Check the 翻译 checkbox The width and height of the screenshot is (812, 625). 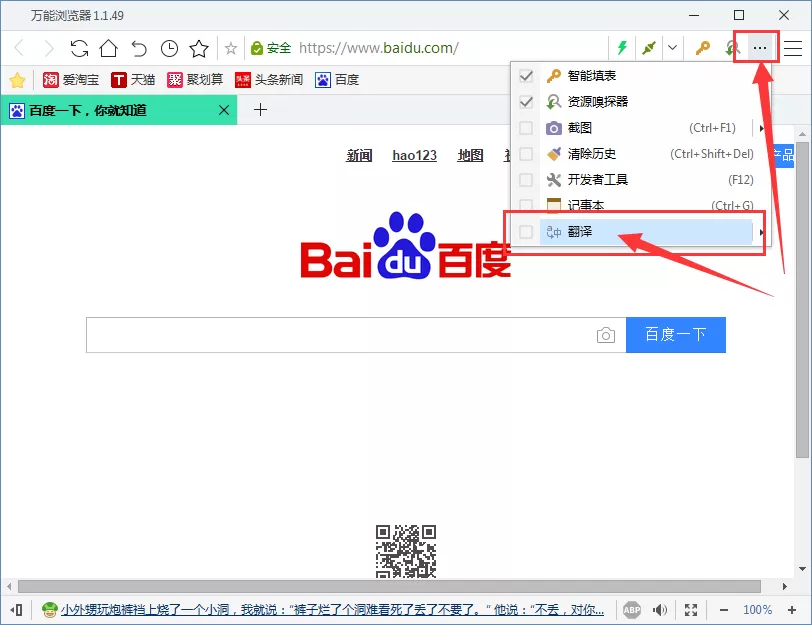click(526, 232)
